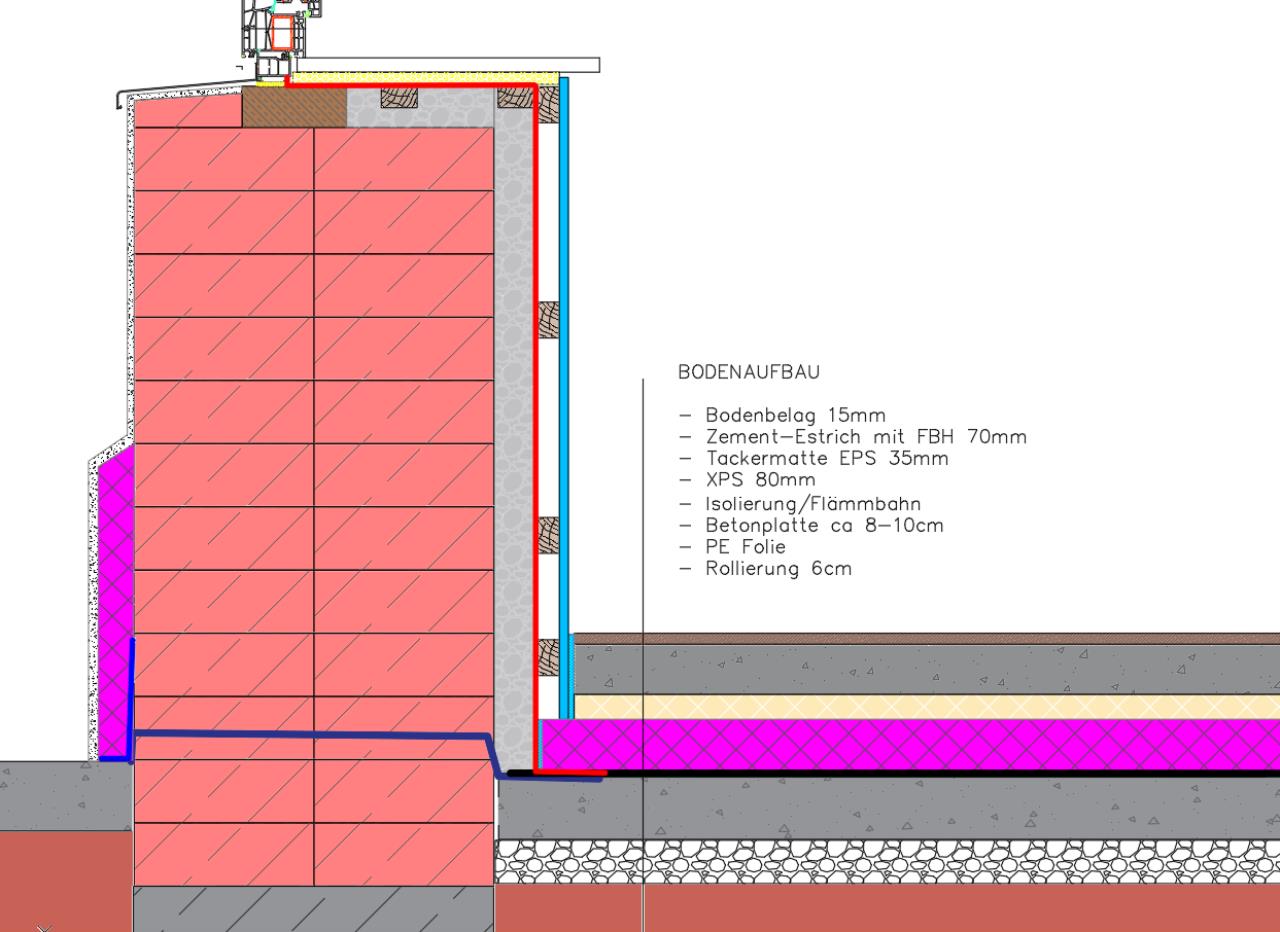1280x932 pixels.
Task: Select the magenta XPS floor insulation layer
Action: pyautogui.click(x=900, y=744)
